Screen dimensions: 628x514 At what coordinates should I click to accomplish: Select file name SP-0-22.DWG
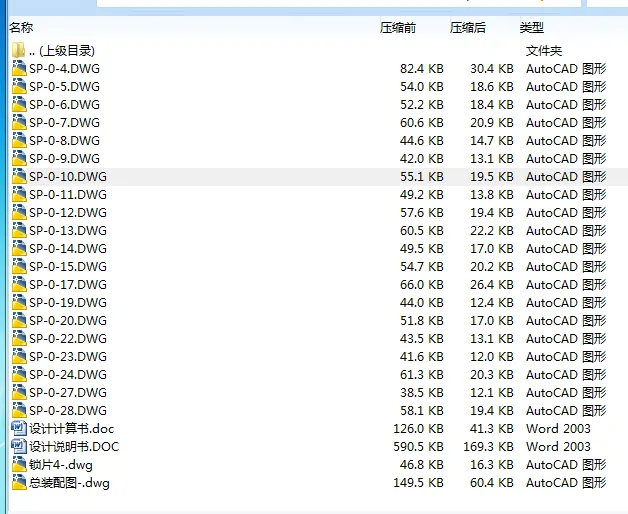[68, 339]
